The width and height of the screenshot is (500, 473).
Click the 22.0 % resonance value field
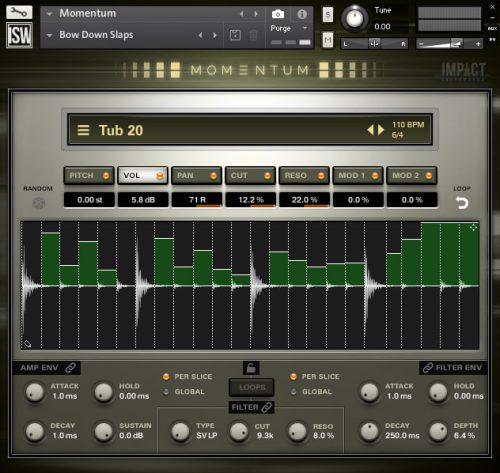click(304, 200)
